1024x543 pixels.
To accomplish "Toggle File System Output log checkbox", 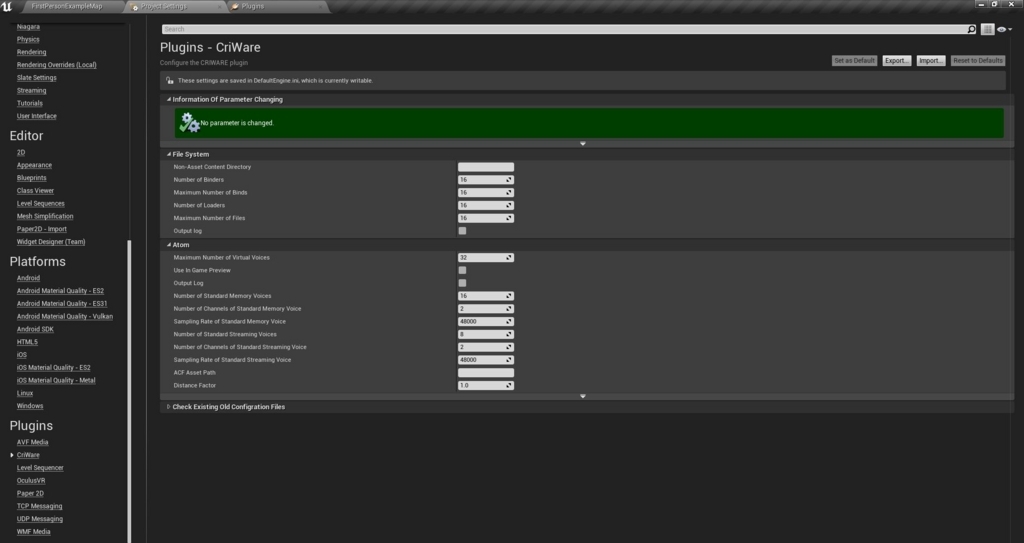I will [x=462, y=231].
